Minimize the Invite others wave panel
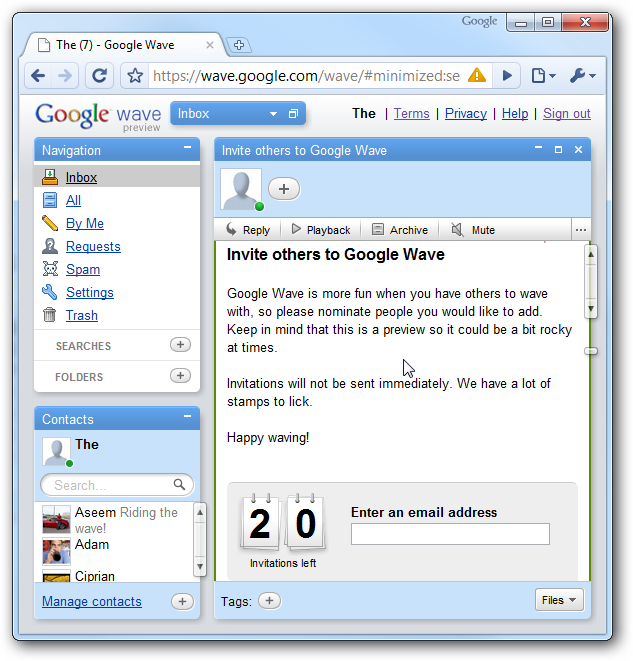The image size is (633, 661). tap(538, 148)
